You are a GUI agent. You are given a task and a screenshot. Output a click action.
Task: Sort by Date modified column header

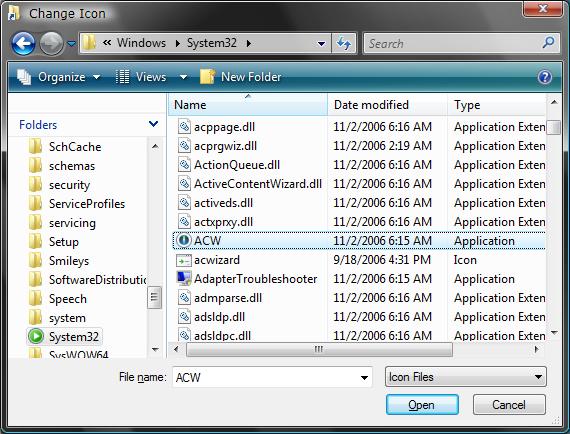[x=388, y=105]
